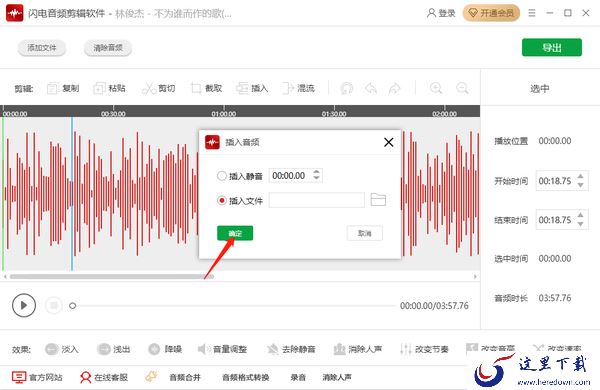Click the 00:00.00/03:57.76 time readout
Viewport: 600px width, 390px height.
pyautogui.click(x=434, y=306)
